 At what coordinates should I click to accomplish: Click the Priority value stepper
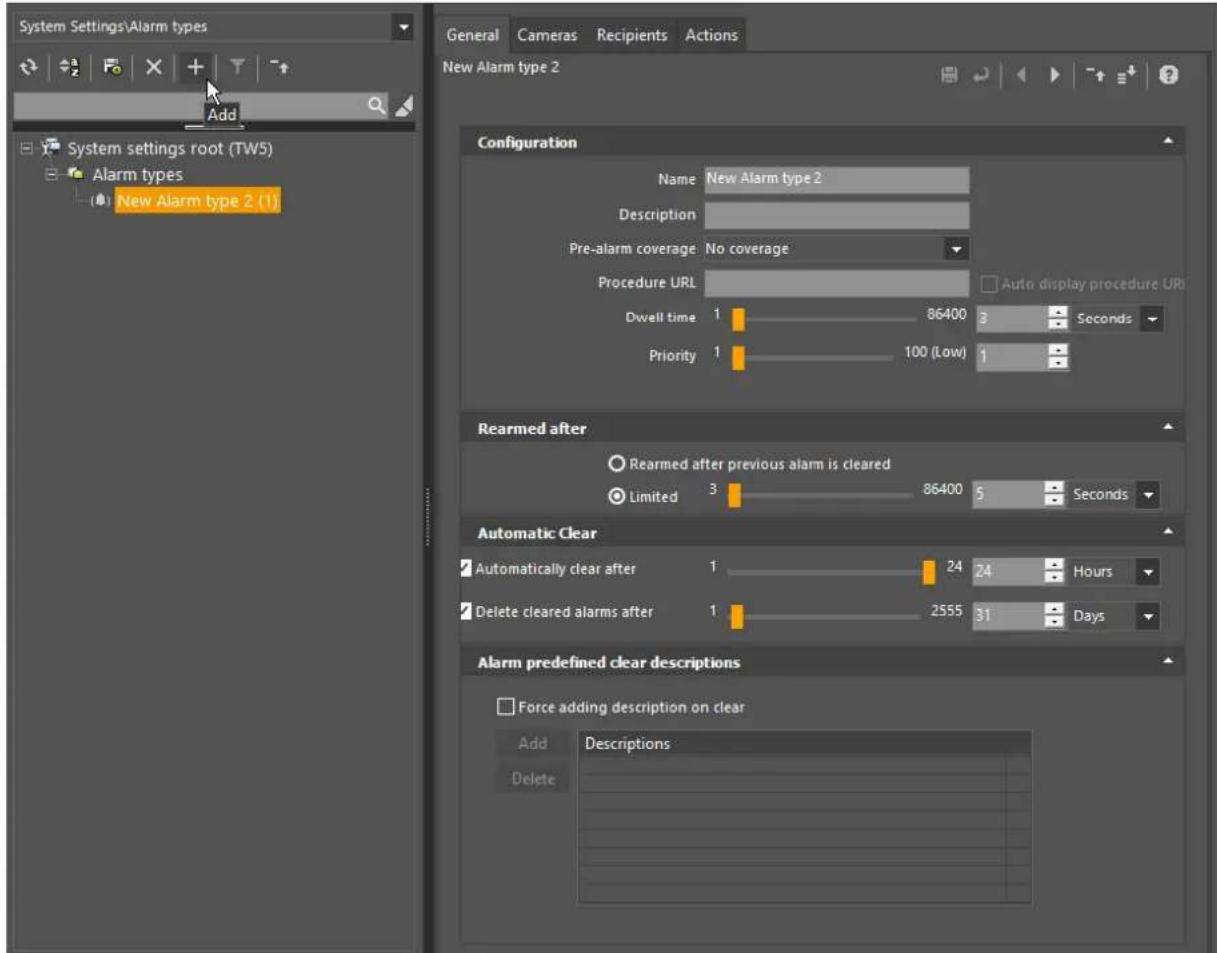(1058, 357)
